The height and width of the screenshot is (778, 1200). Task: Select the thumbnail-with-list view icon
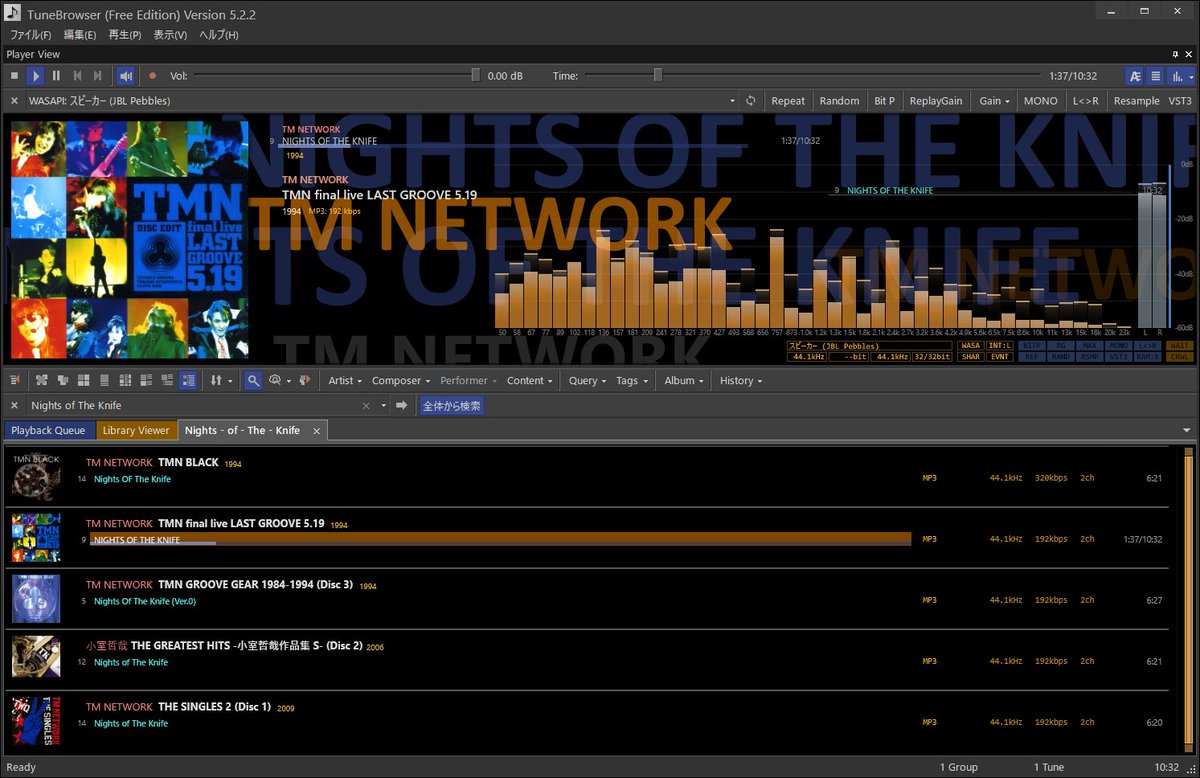coord(168,381)
